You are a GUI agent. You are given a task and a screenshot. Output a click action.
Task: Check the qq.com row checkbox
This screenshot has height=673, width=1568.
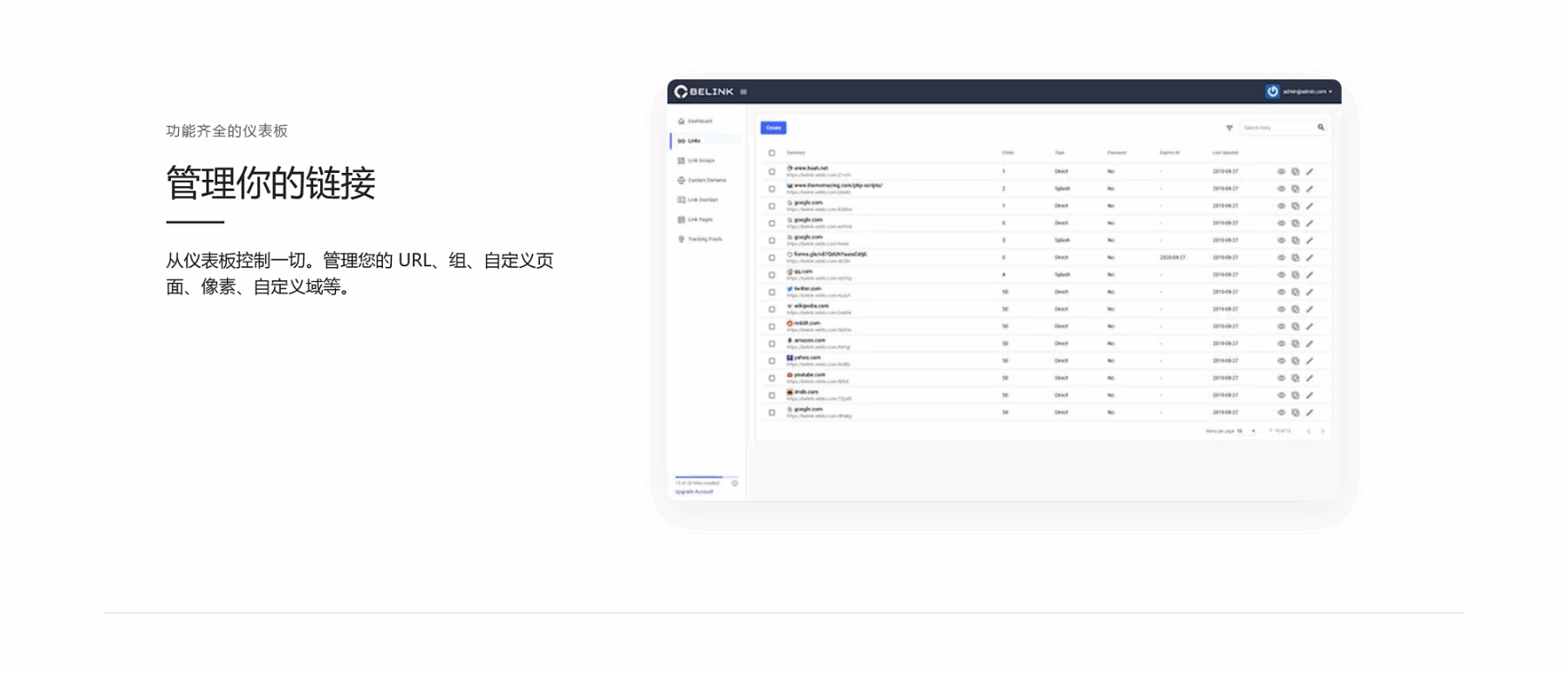(x=771, y=275)
